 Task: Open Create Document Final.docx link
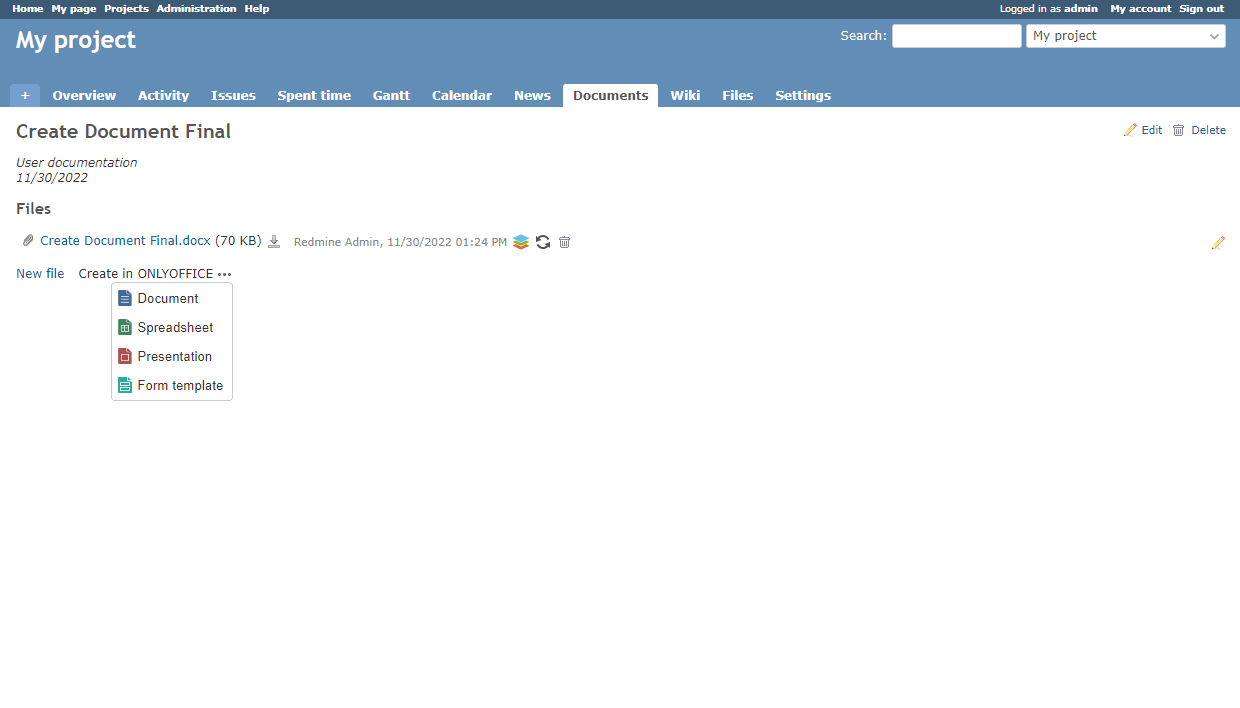click(125, 241)
